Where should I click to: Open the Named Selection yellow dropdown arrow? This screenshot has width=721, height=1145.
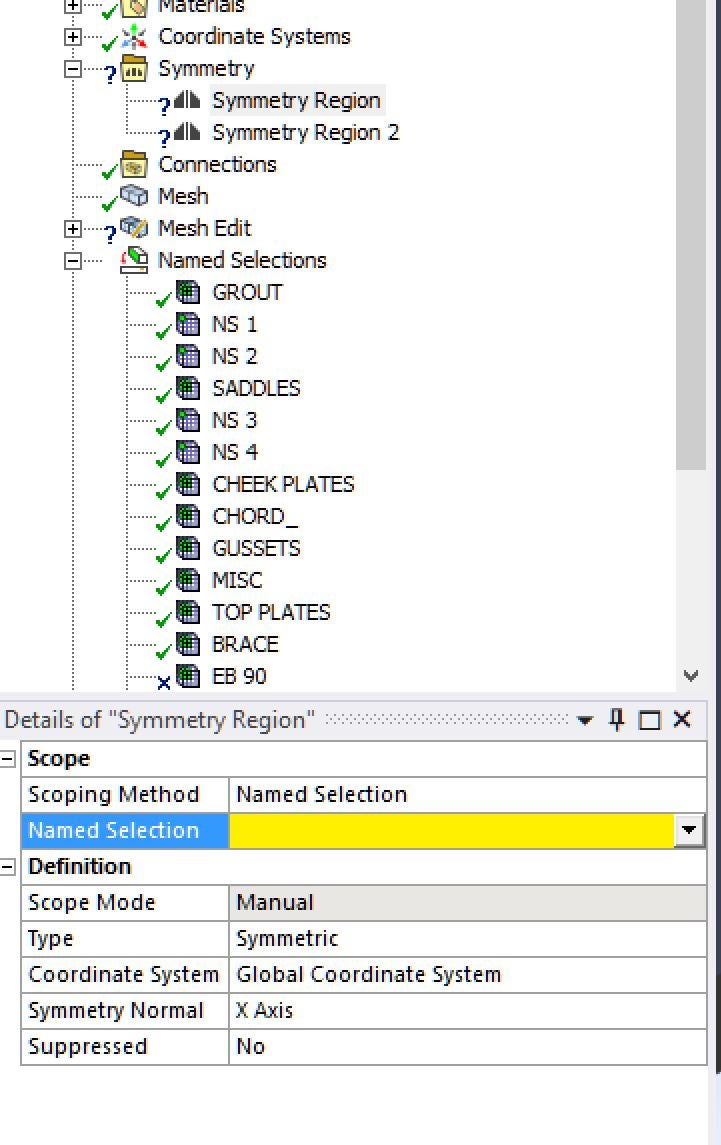[x=688, y=830]
